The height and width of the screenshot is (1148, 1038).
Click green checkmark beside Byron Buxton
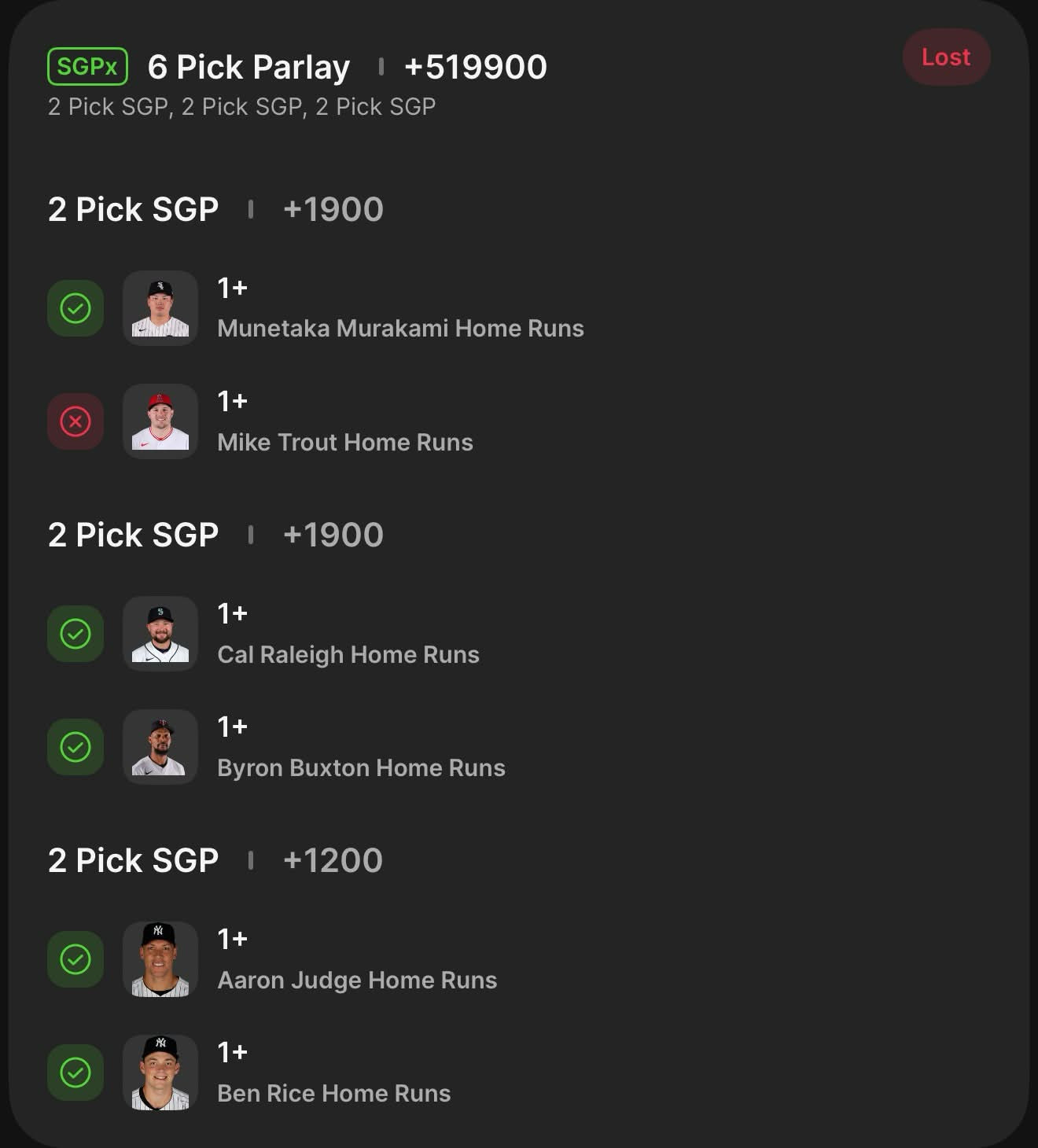tap(75, 747)
